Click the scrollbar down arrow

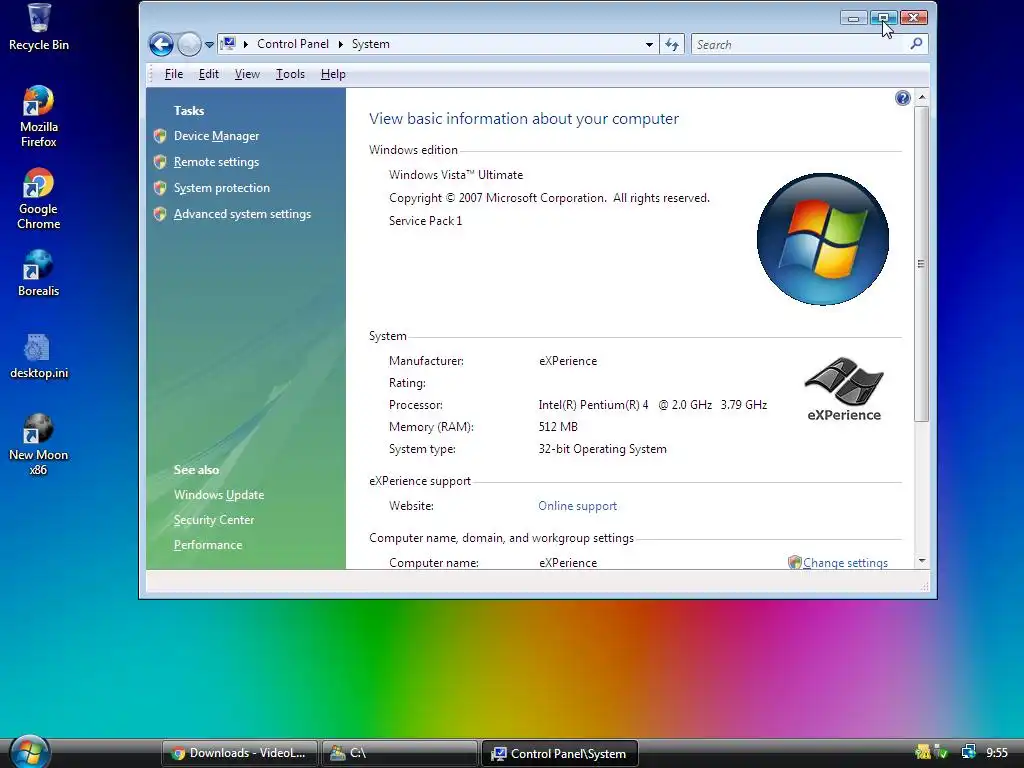coord(921,561)
